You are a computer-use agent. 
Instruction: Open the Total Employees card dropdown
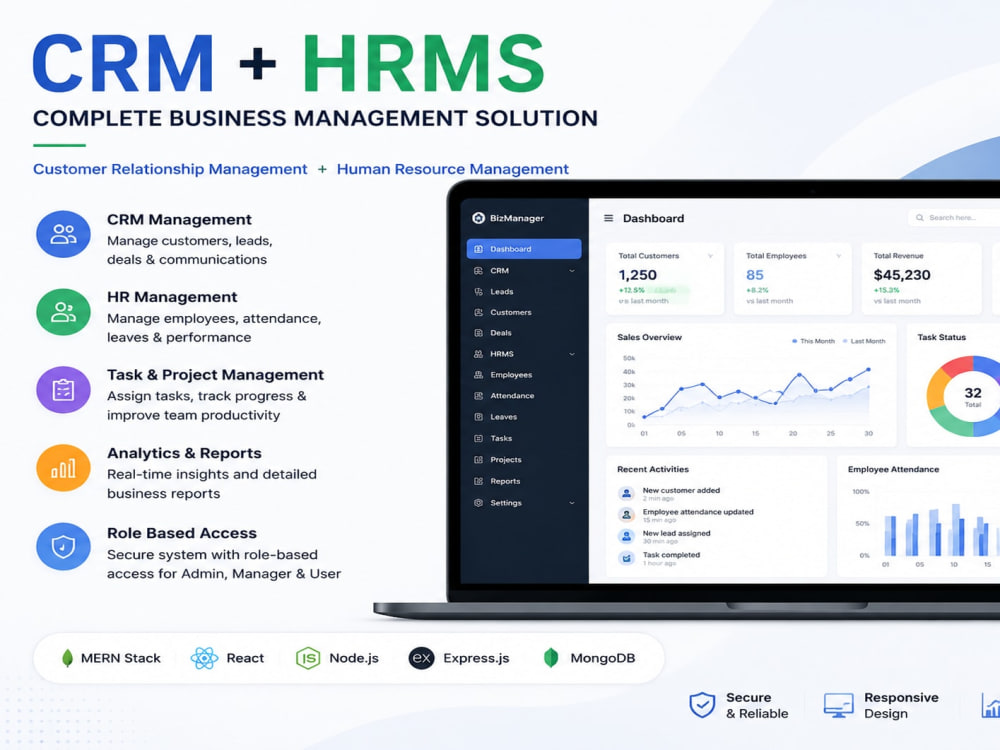(839, 256)
